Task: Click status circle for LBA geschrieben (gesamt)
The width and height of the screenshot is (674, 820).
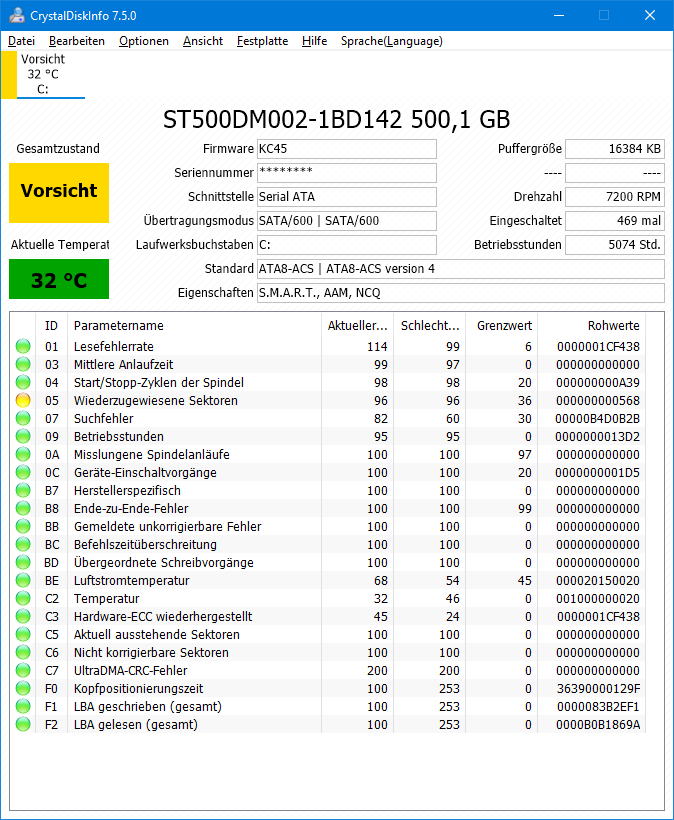Action: 23,707
